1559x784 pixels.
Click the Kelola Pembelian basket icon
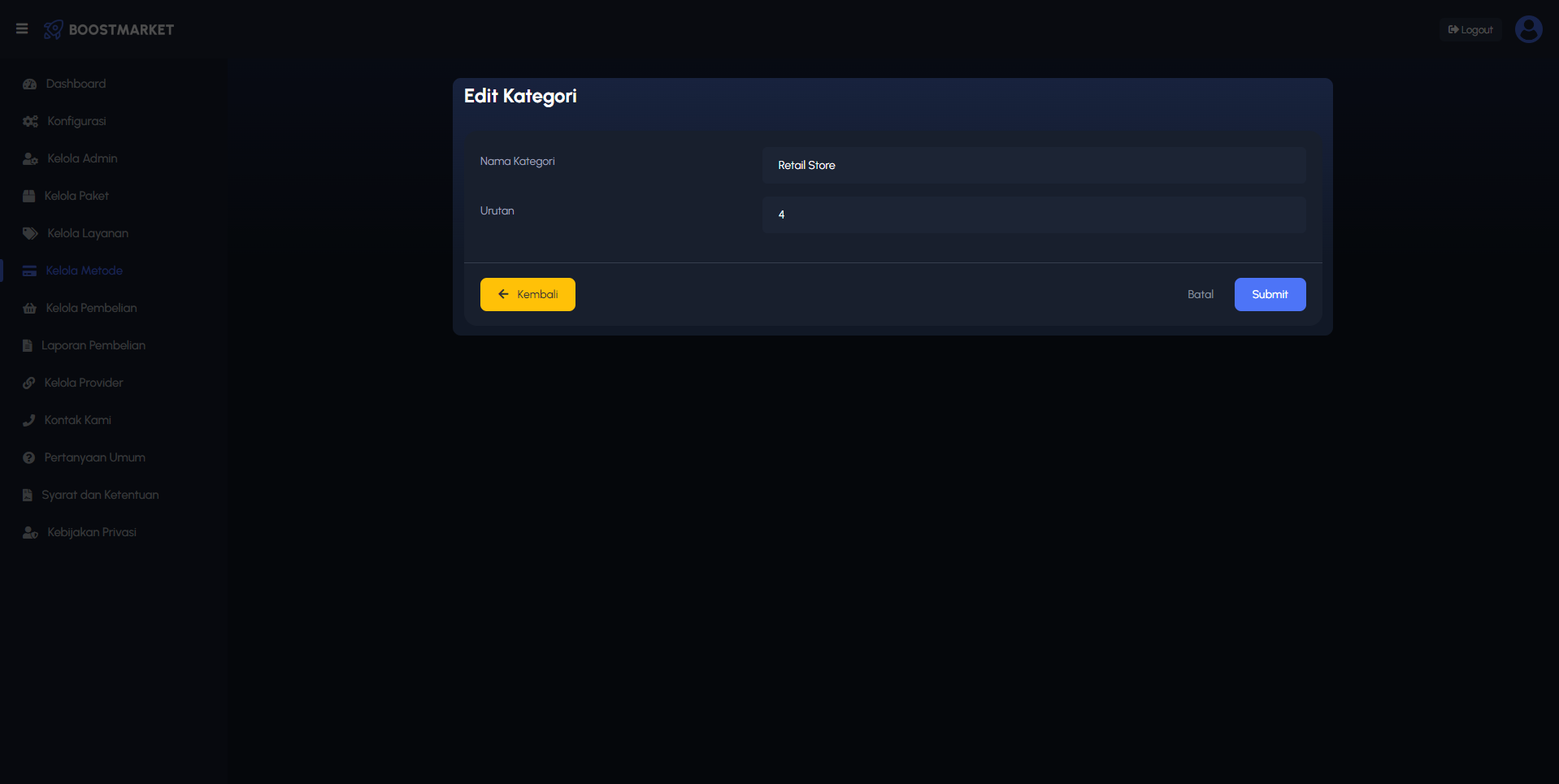click(30, 308)
